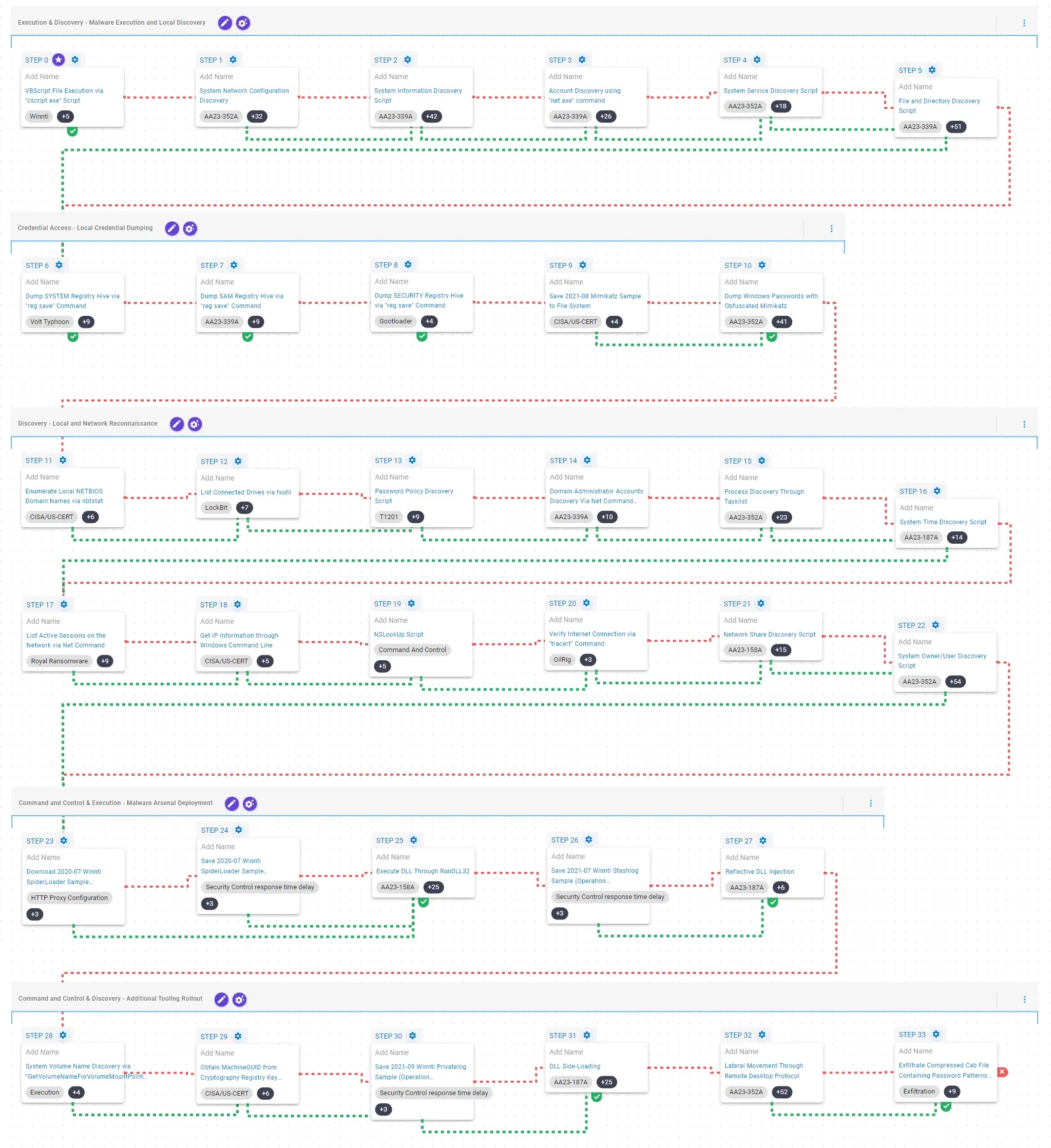This screenshot has width=1051, height=1148.
Task: Open System Information Discovery Script link
Action: 418,95
